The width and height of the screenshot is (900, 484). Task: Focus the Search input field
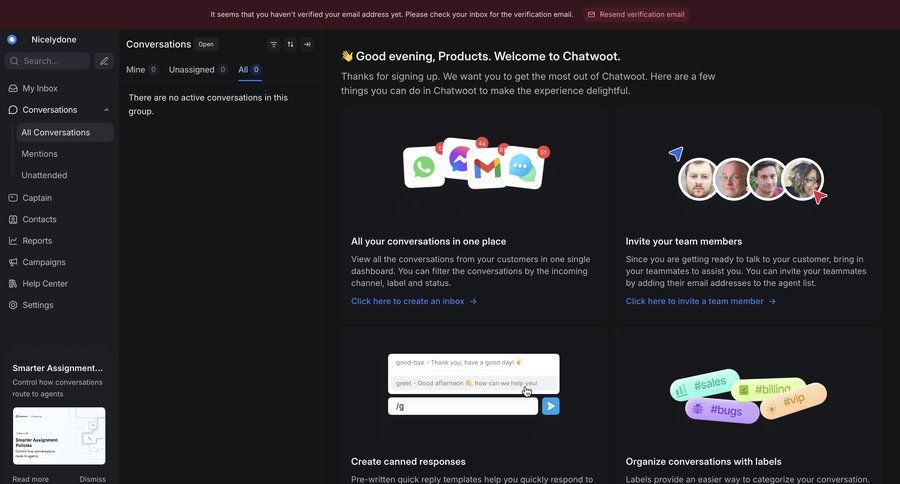coord(47,61)
